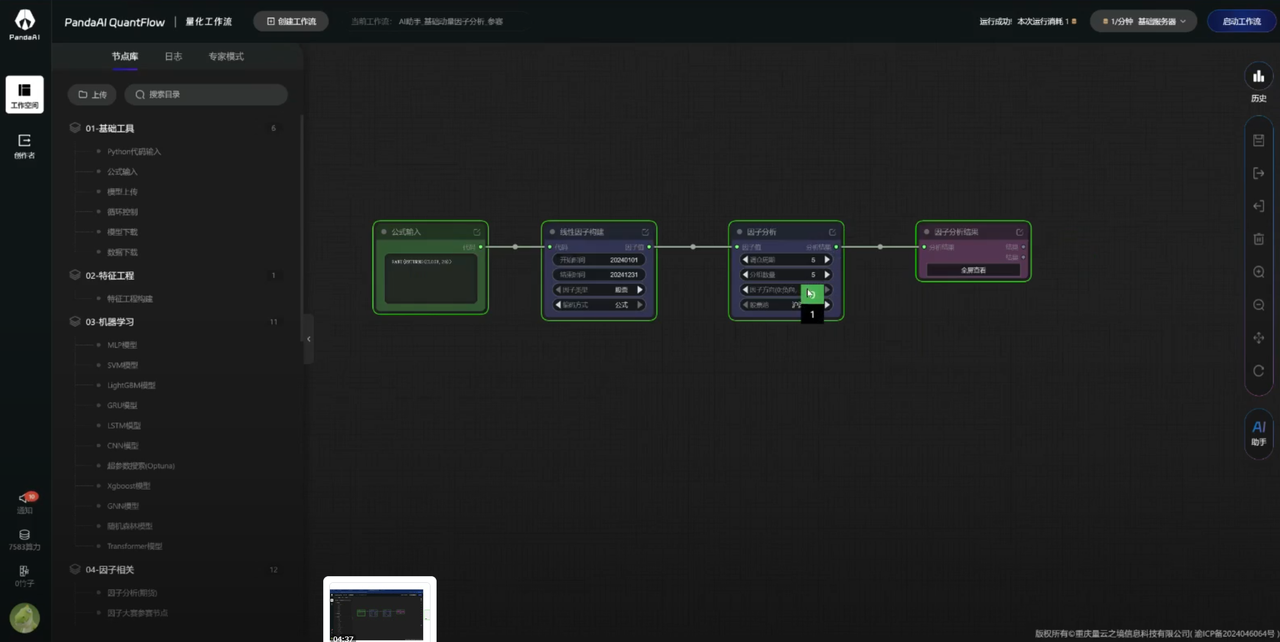Open the 历史 history chart icon

[1258, 77]
